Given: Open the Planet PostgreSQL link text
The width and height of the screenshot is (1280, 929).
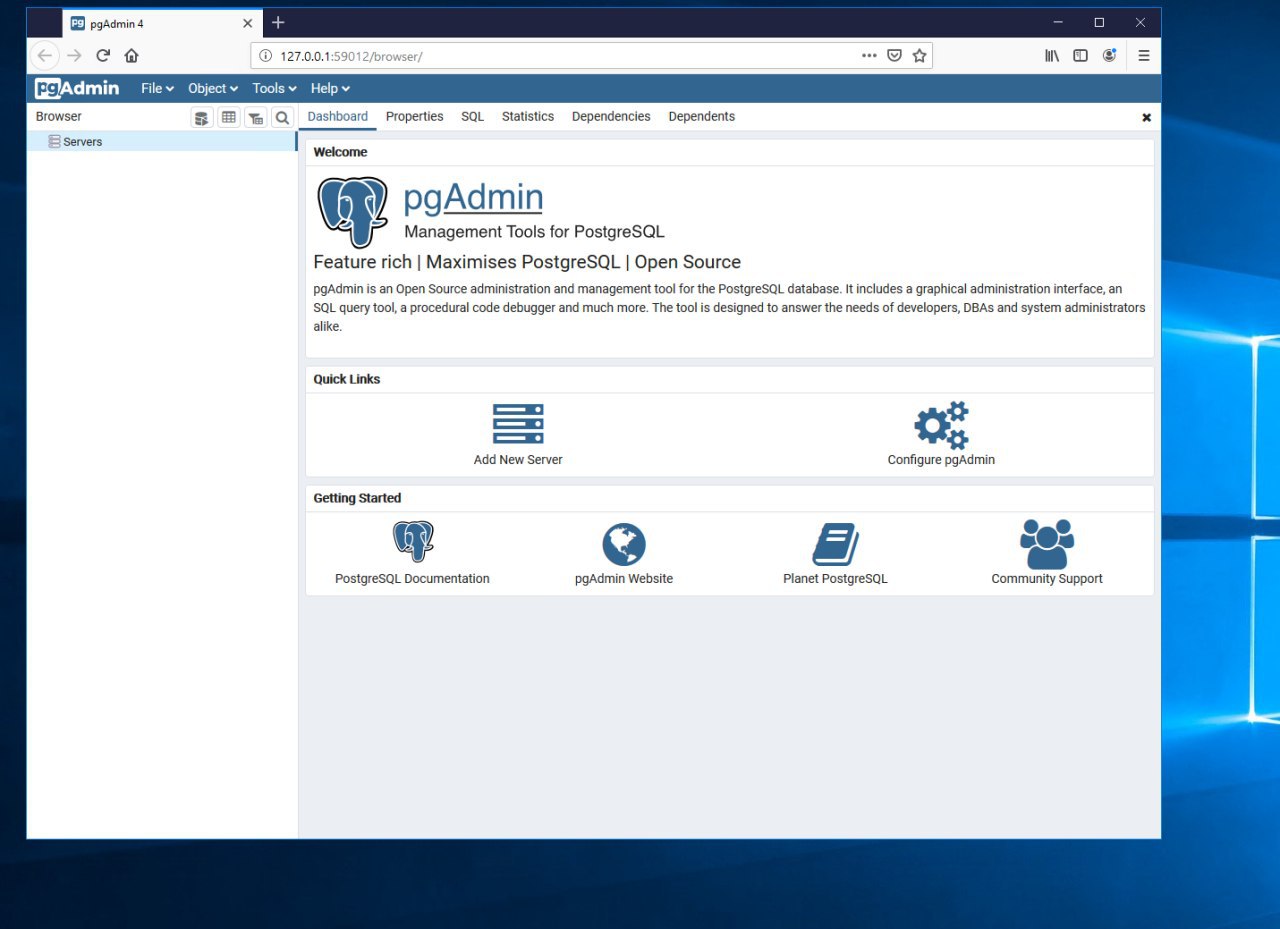Looking at the screenshot, I should pyautogui.click(x=835, y=579).
